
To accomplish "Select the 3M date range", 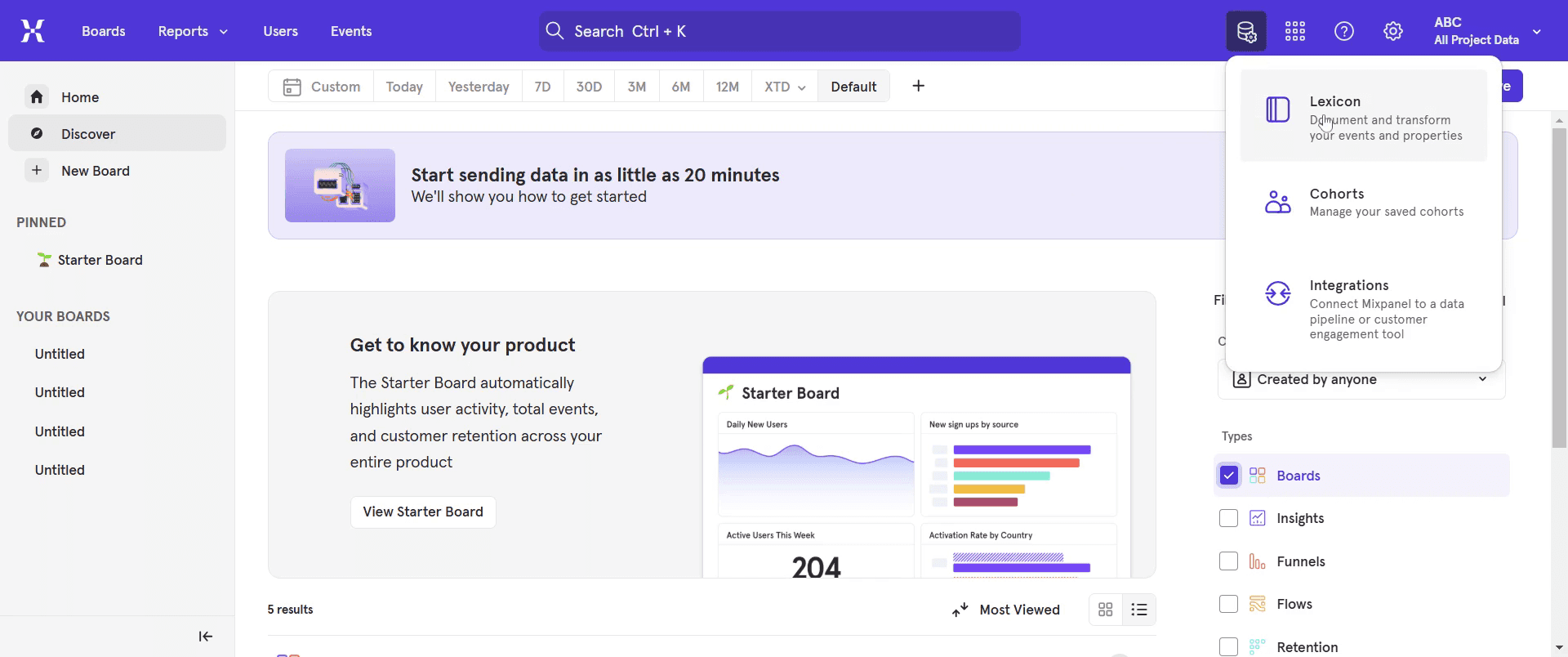I will [637, 87].
